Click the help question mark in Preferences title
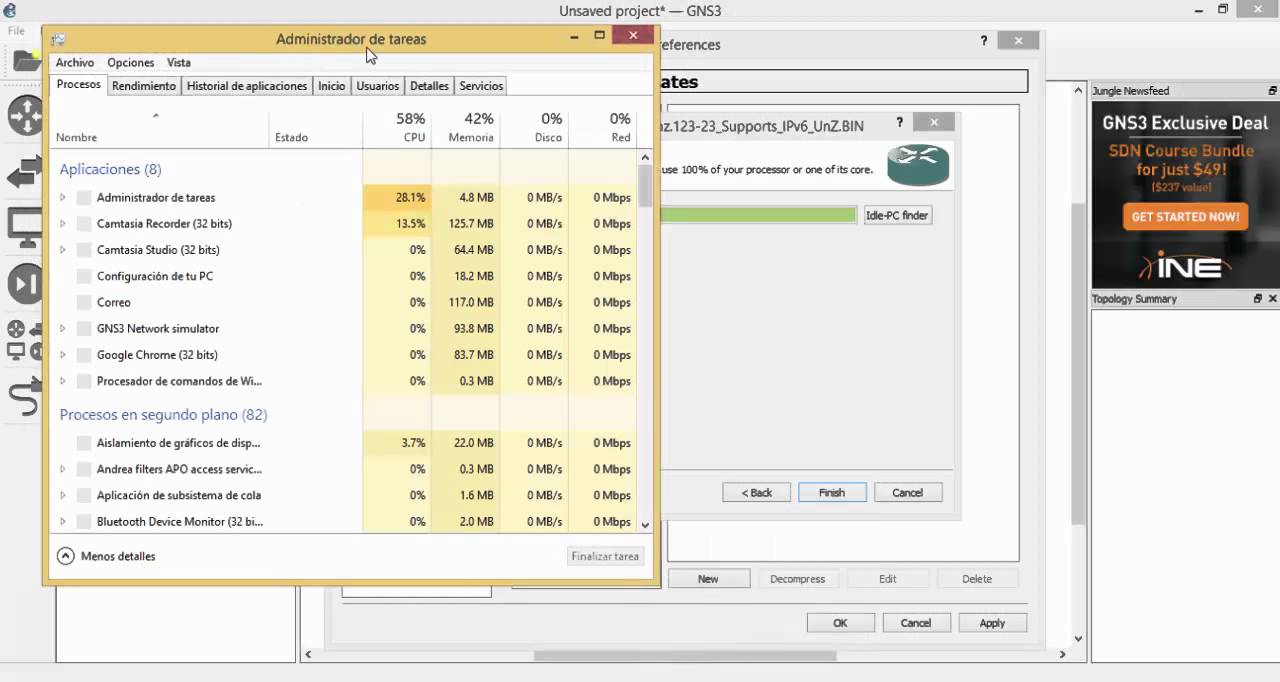Viewport: 1280px width, 682px height. (x=983, y=40)
